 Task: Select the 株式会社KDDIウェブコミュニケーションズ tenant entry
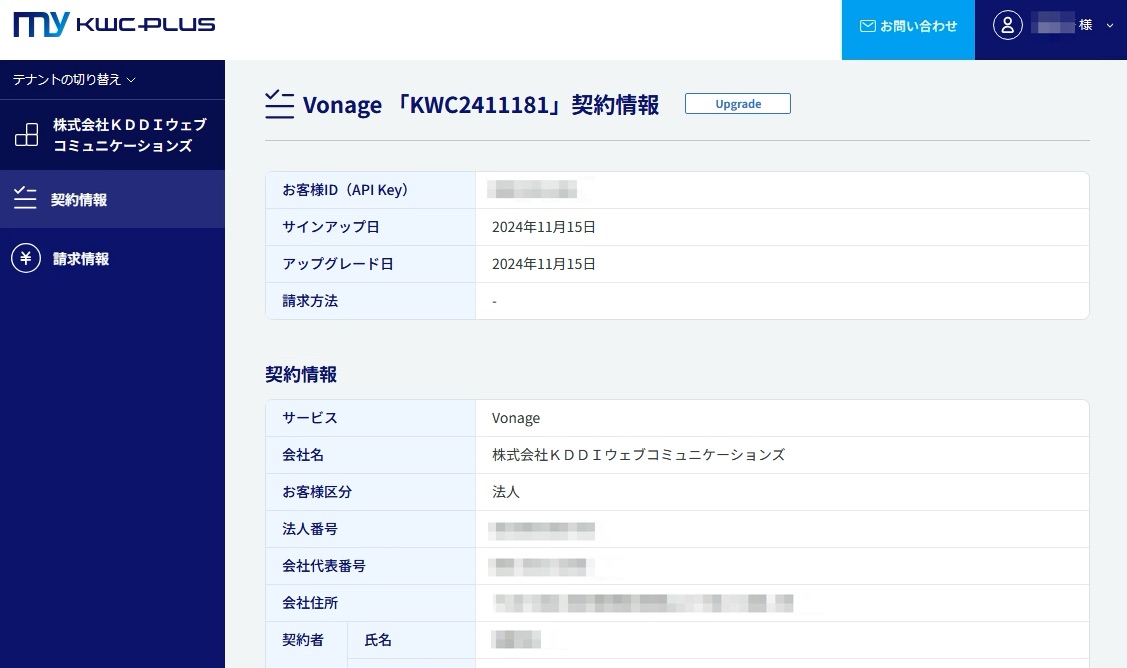(112, 134)
